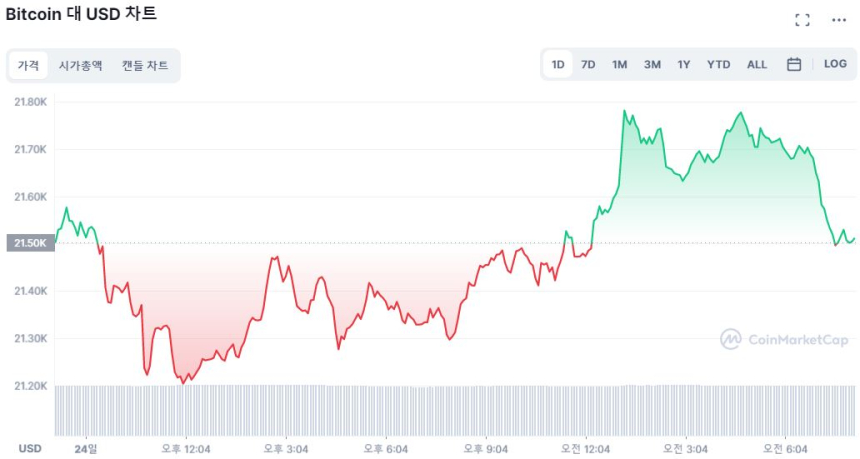The image size is (860, 459).
Task: Open the calendar date range picker
Action: (x=794, y=65)
